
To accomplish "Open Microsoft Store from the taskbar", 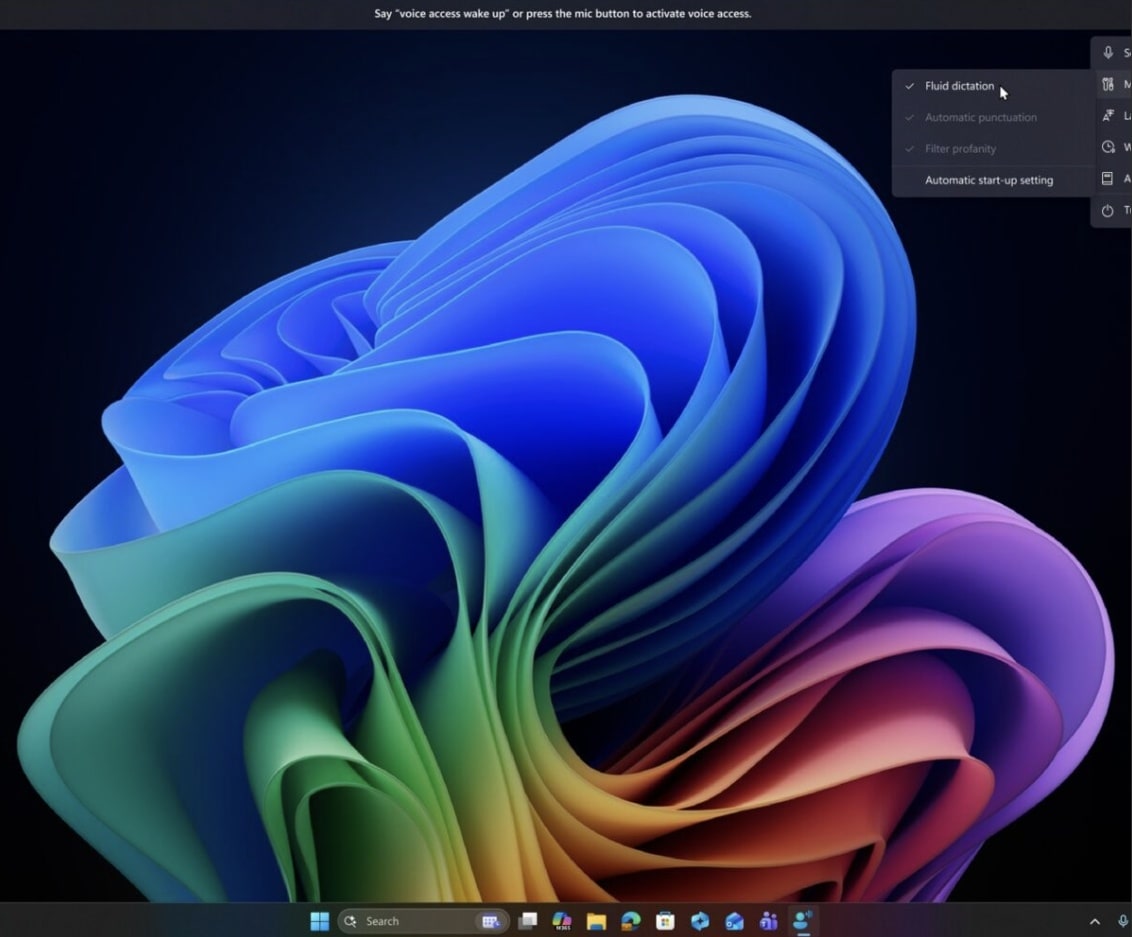I will pyautogui.click(x=664, y=920).
